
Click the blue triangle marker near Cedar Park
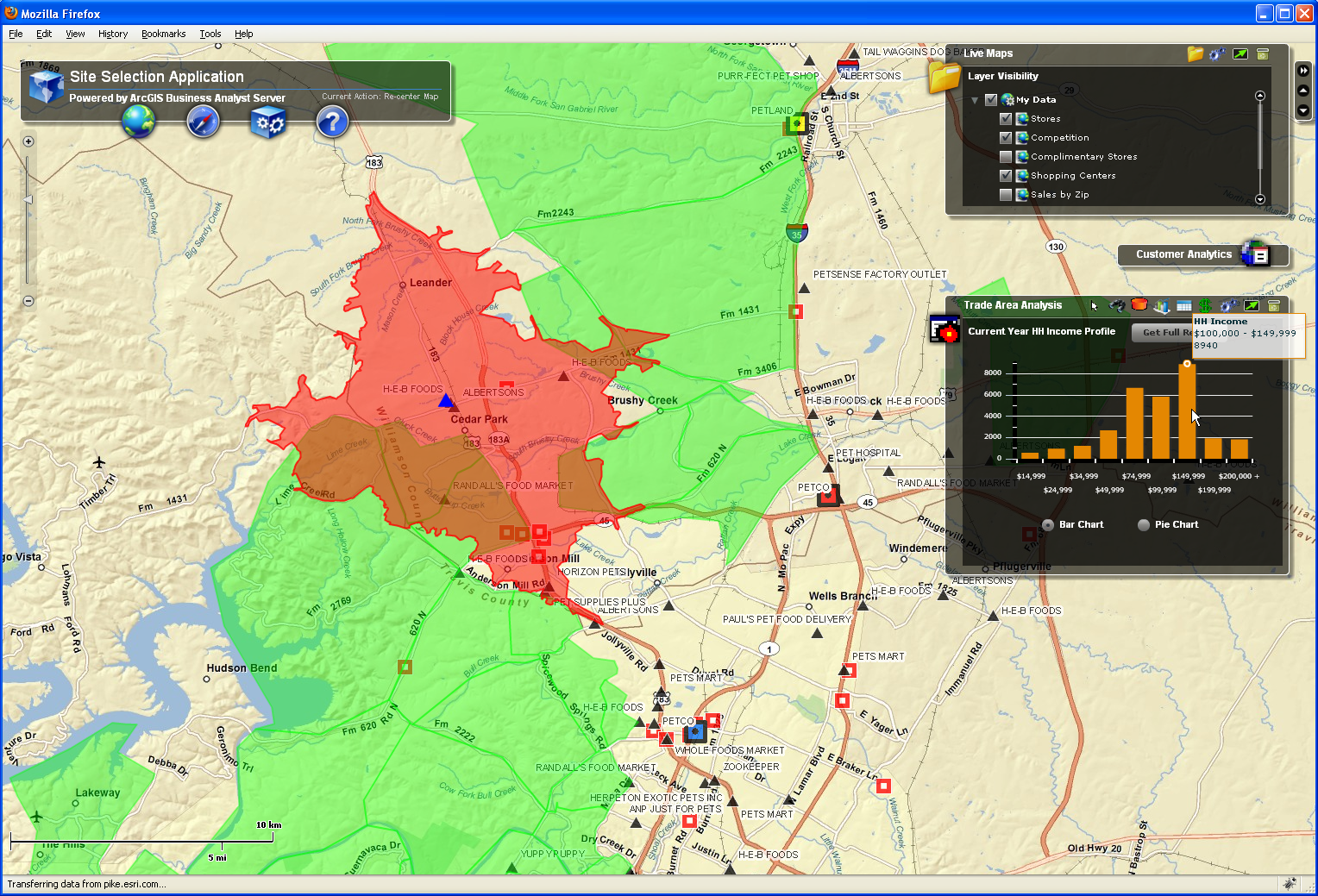[446, 400]
